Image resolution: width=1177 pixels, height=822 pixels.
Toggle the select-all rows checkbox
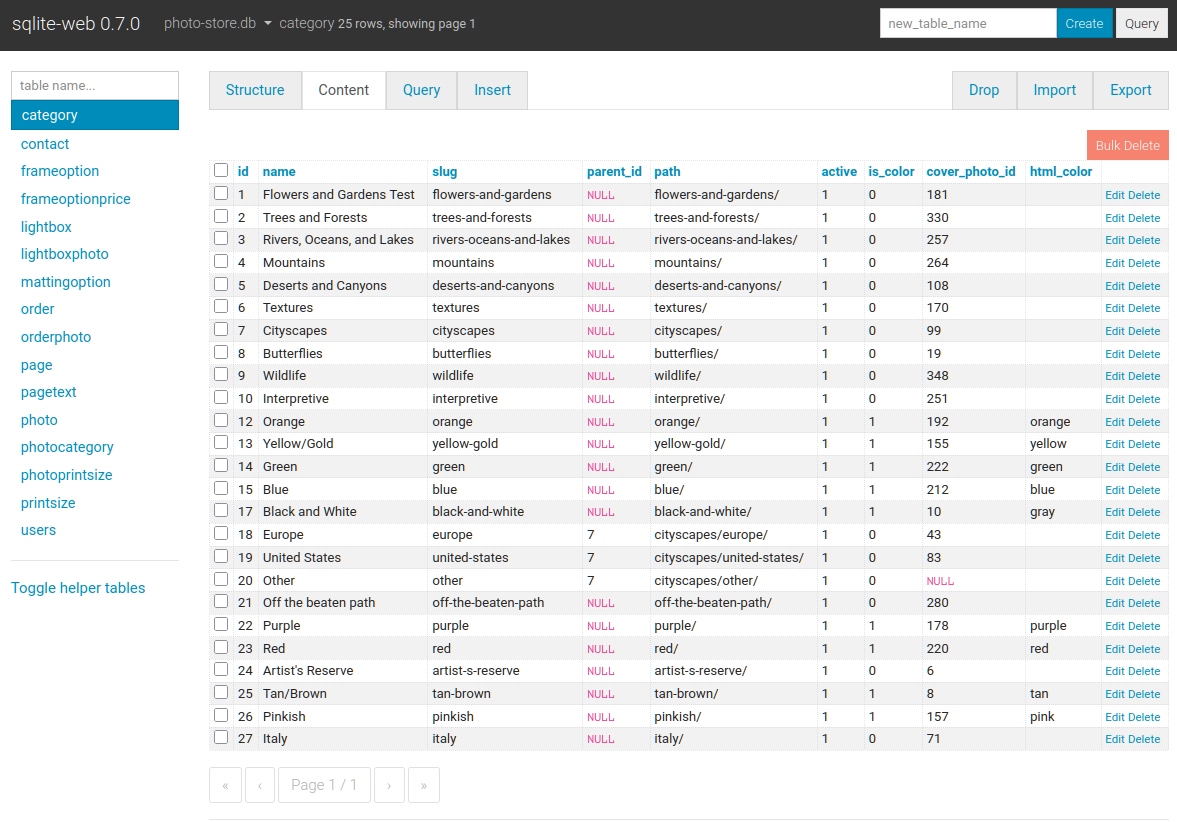coord(221,171)
